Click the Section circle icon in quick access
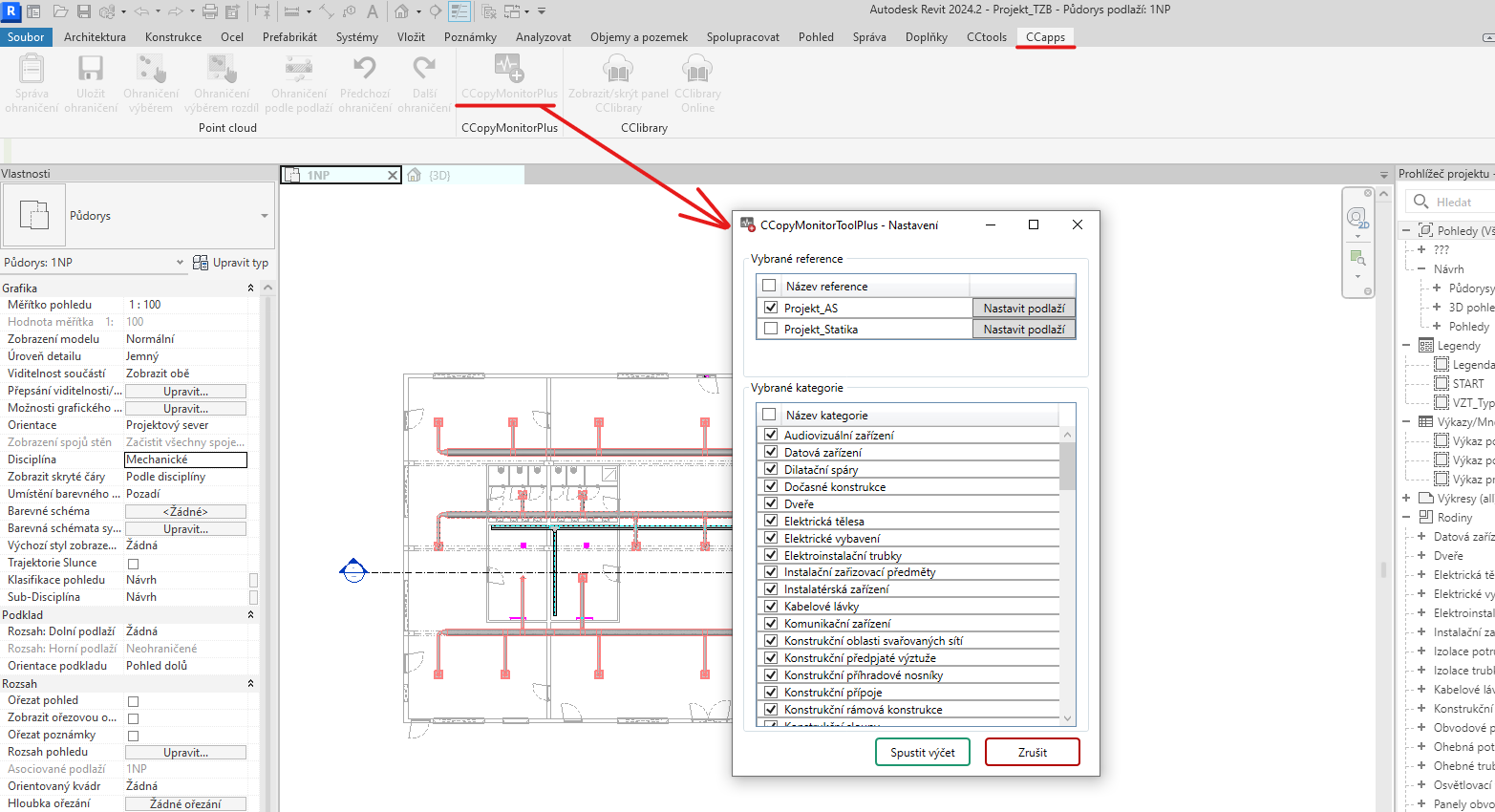Screen dimensions: 1495x812 [435, 11]
